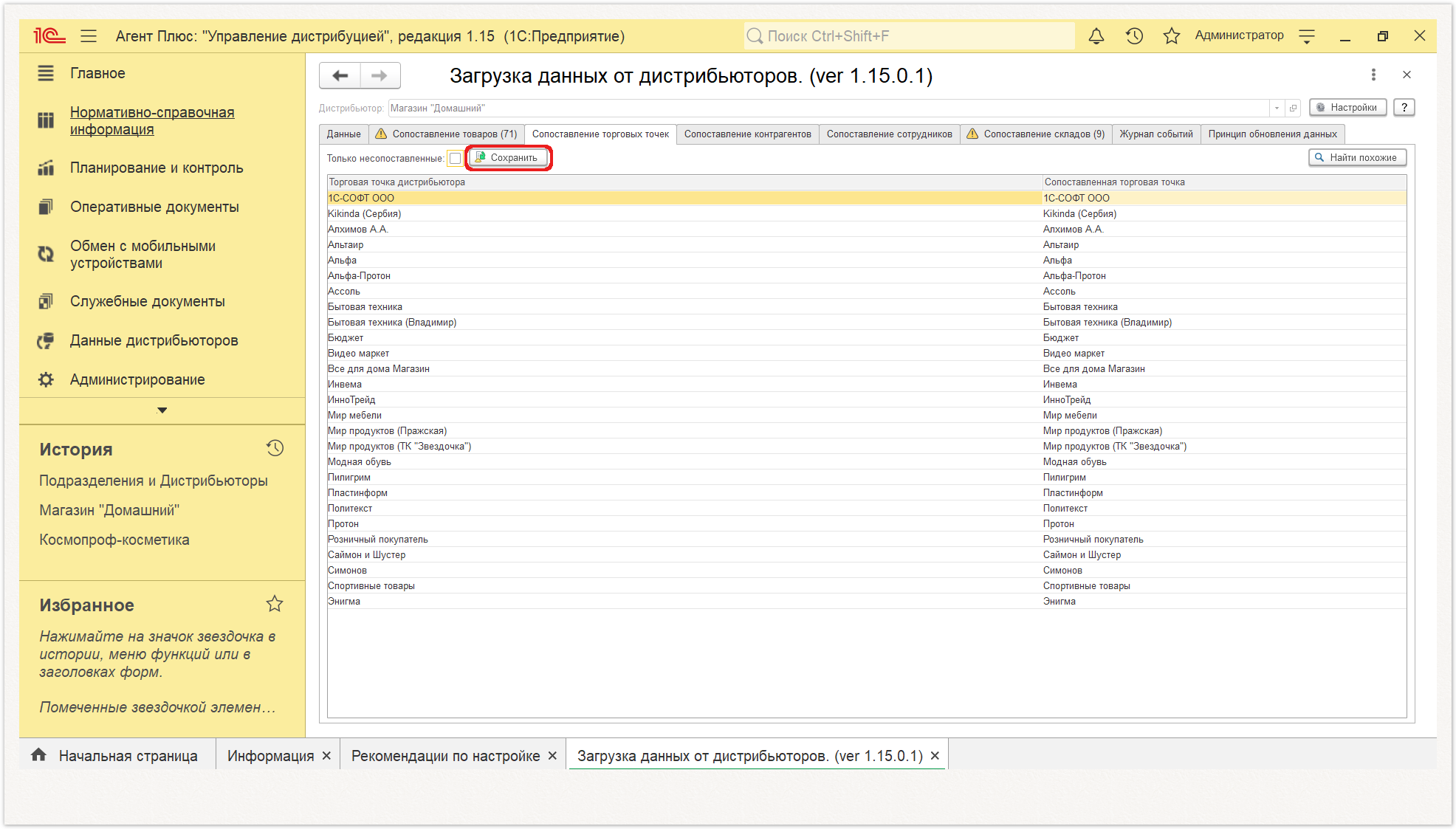Open service menu icon next to Администратор
Screen dimensions: 1456x829
1307,36
